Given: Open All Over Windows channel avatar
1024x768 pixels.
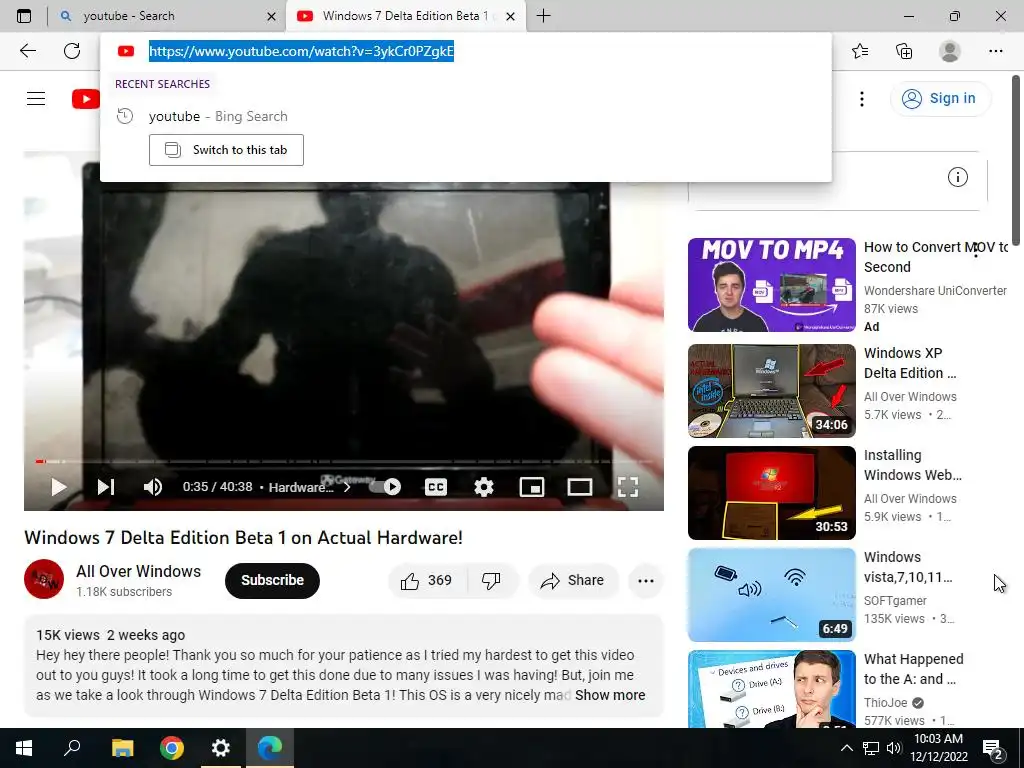Looking at the screenshot, I should click(x=44, y=579).
